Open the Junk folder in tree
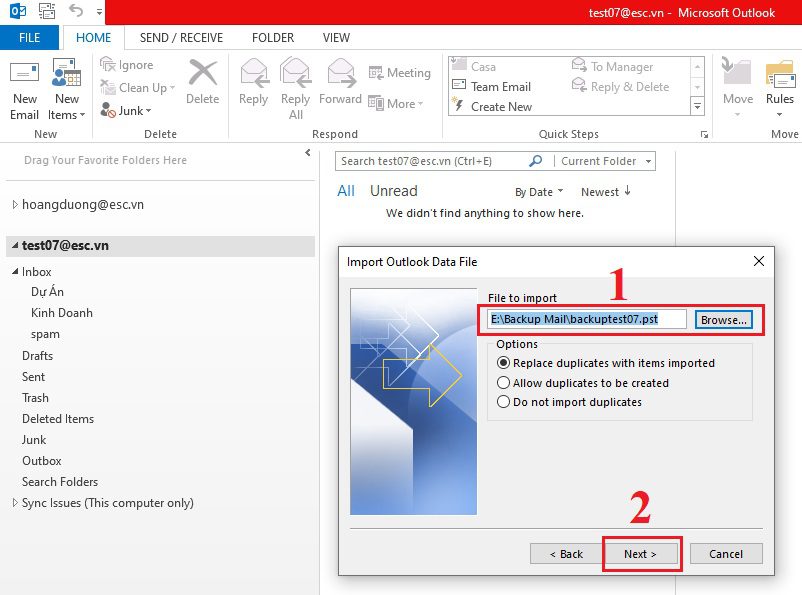The image size is (802, 595). tap(34, 440)
